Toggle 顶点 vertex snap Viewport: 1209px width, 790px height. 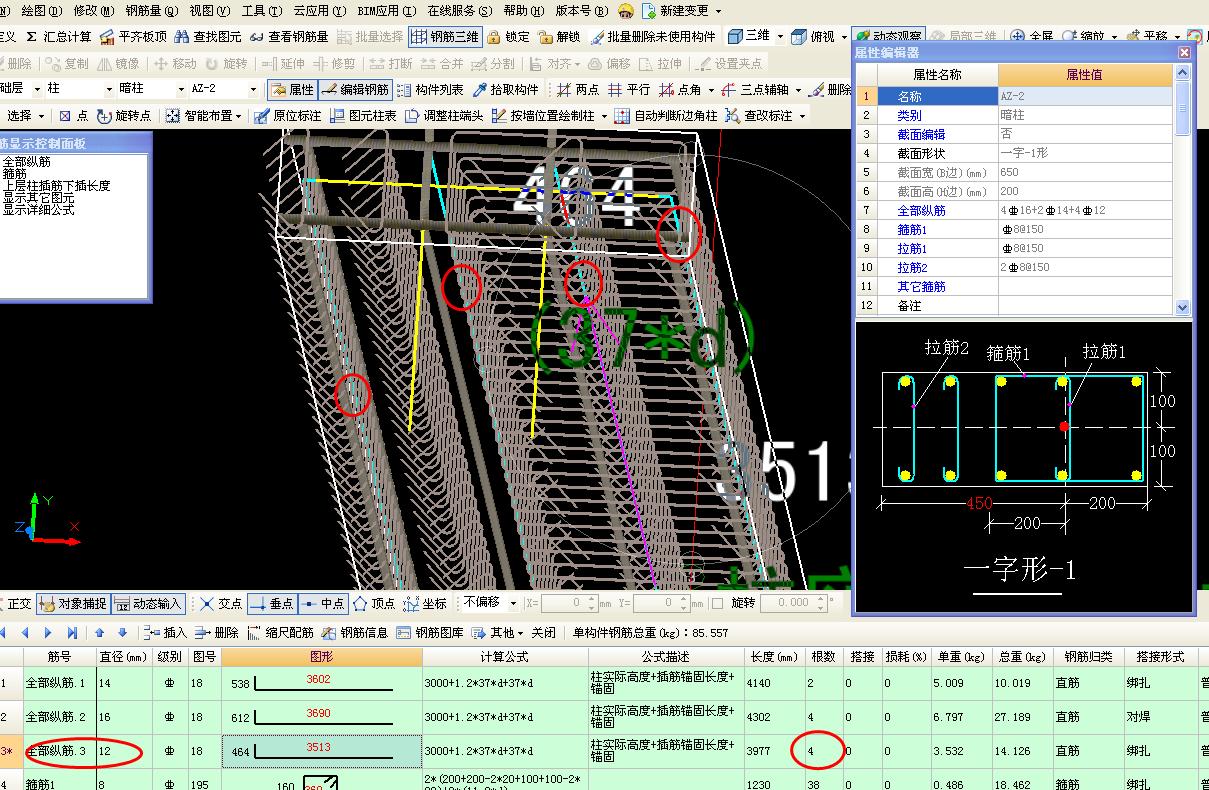coord(374,603)
